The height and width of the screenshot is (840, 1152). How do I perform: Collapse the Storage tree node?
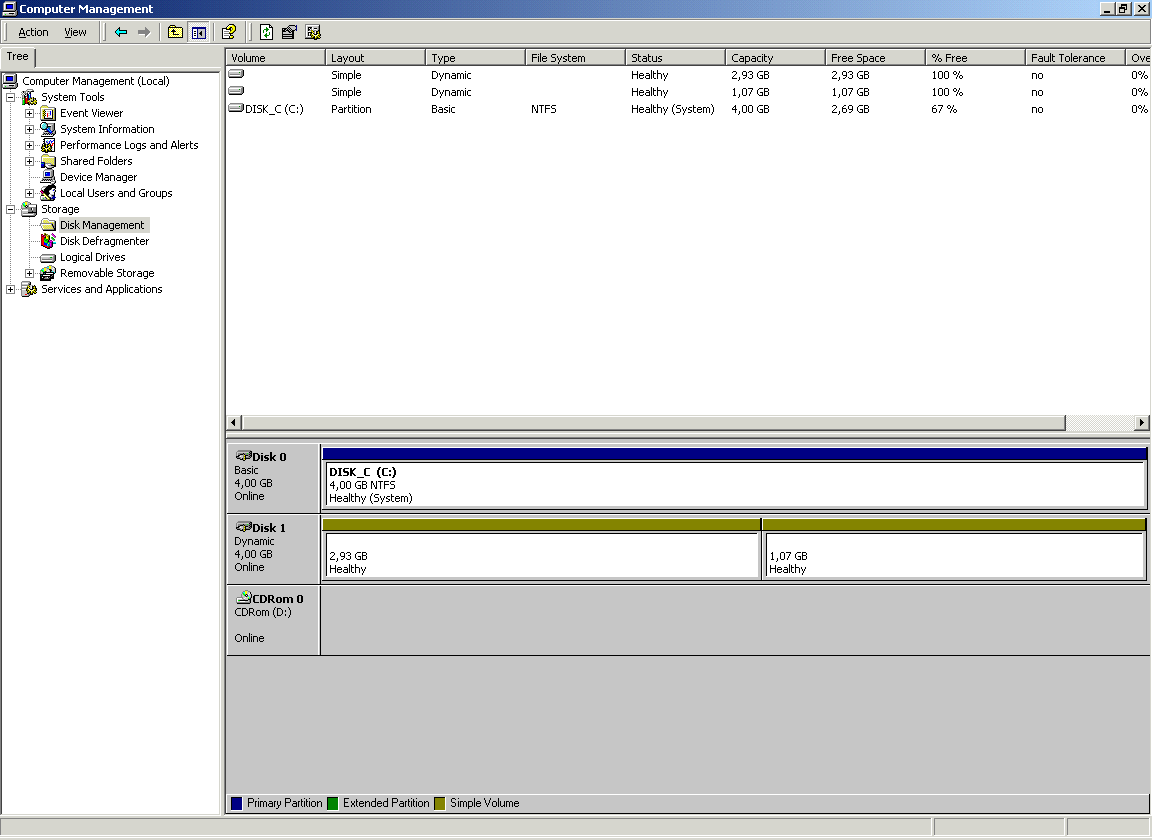(11, 209)
